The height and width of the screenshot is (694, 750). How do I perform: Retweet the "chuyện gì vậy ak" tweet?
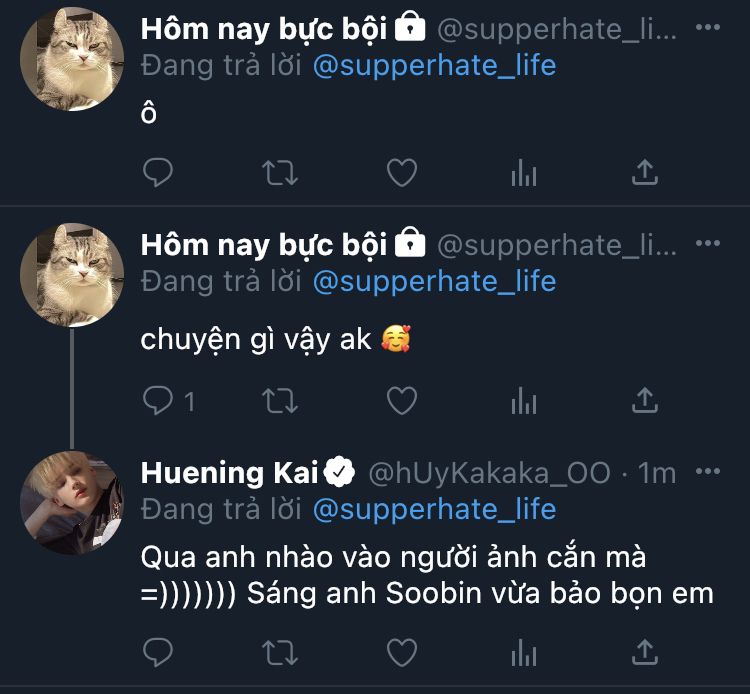280,401
